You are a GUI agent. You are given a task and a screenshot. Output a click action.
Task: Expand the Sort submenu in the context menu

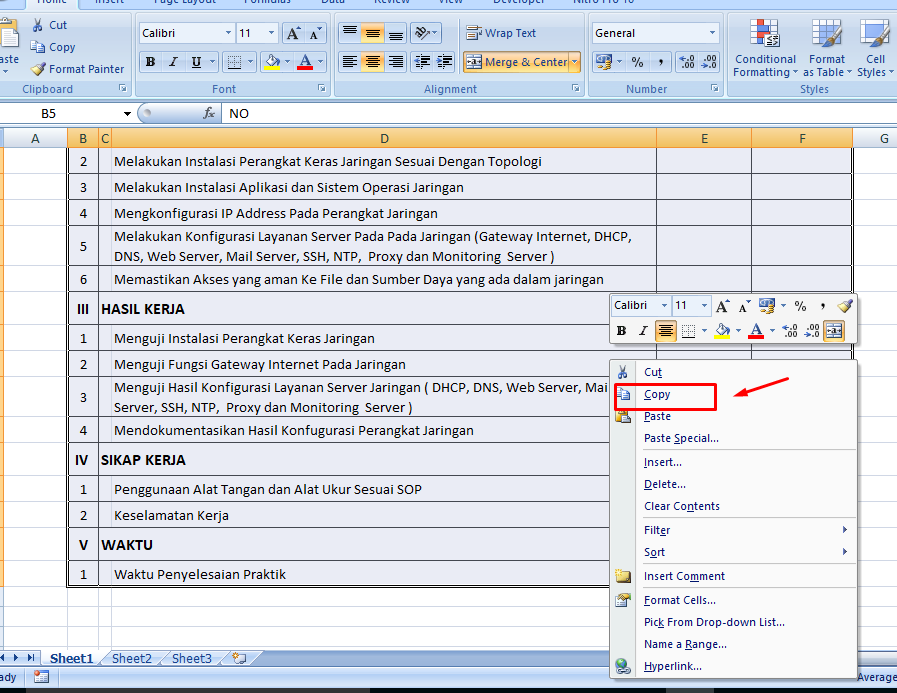click(655, 552)
